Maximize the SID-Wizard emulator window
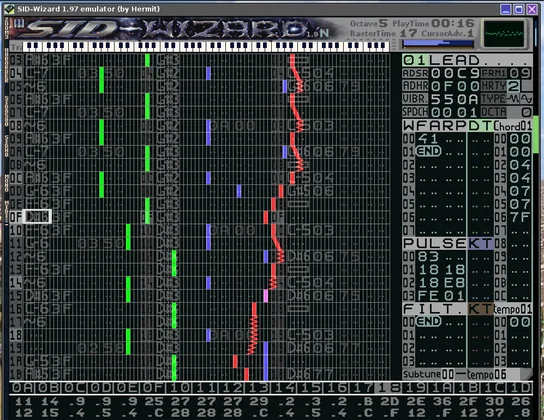The width and height of the screenshot is (544, 420). click(519, 9)
